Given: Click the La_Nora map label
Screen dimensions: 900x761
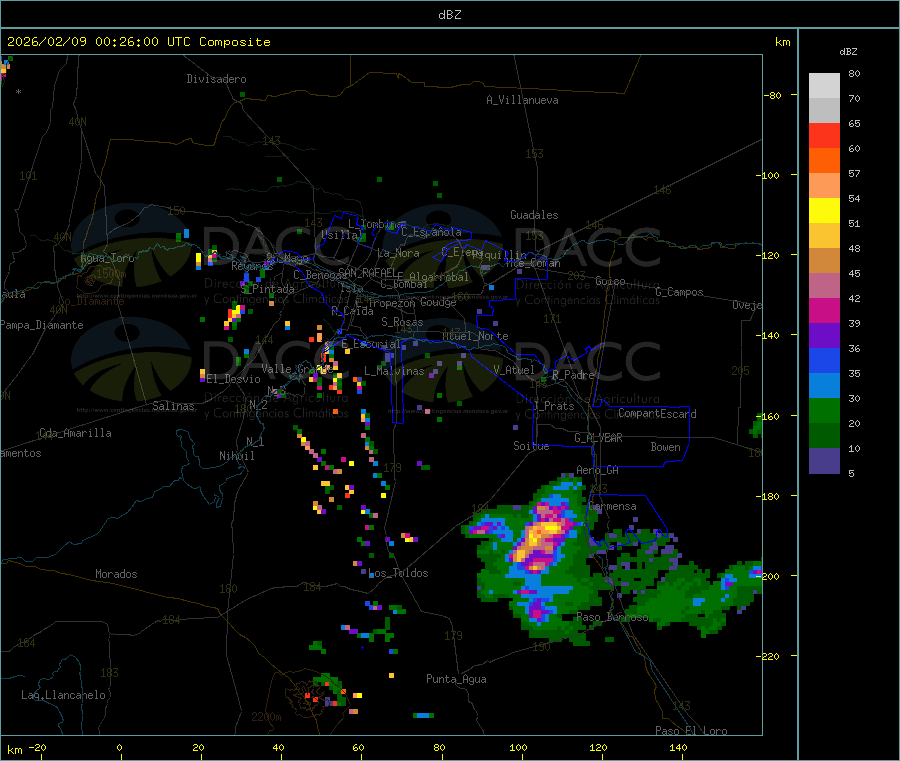Looking at the screenshot, I should tap(398, 253).
